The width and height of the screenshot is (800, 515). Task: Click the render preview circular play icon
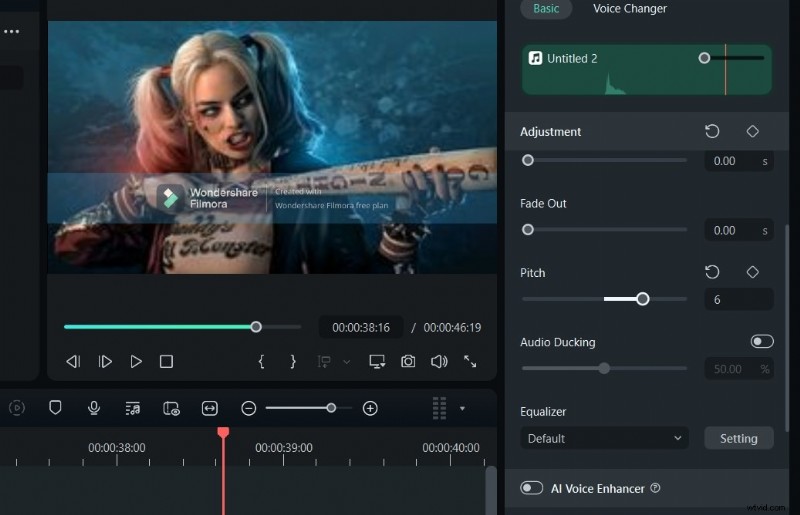pos(17,408)
